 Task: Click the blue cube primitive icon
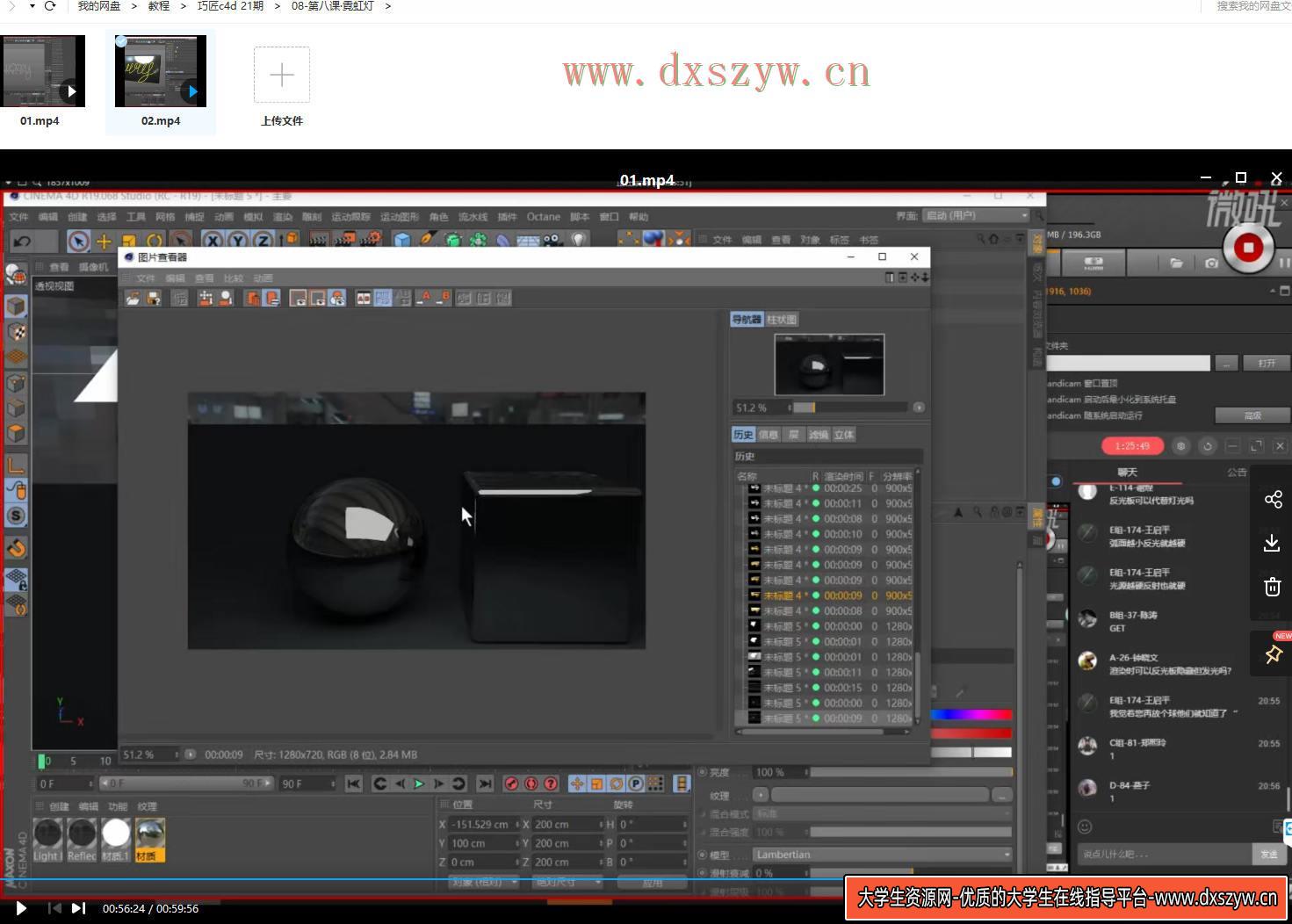pos(402,240)
